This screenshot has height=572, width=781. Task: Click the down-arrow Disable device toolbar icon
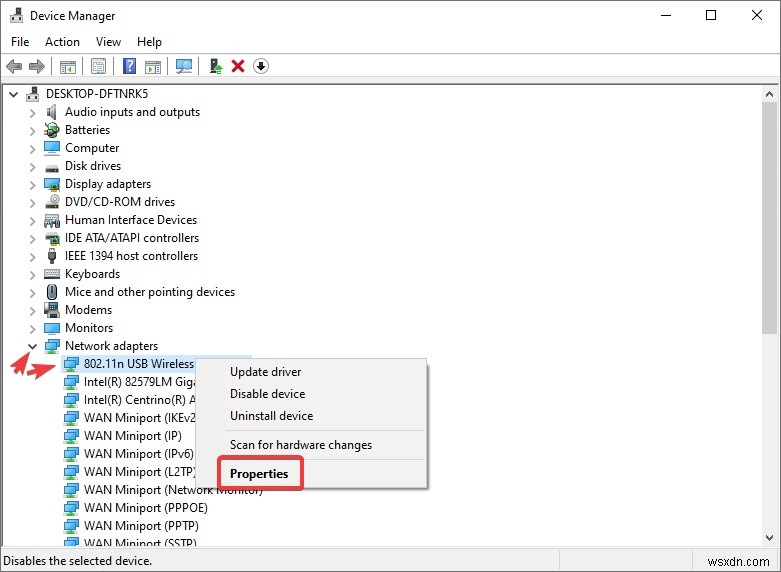261,66
